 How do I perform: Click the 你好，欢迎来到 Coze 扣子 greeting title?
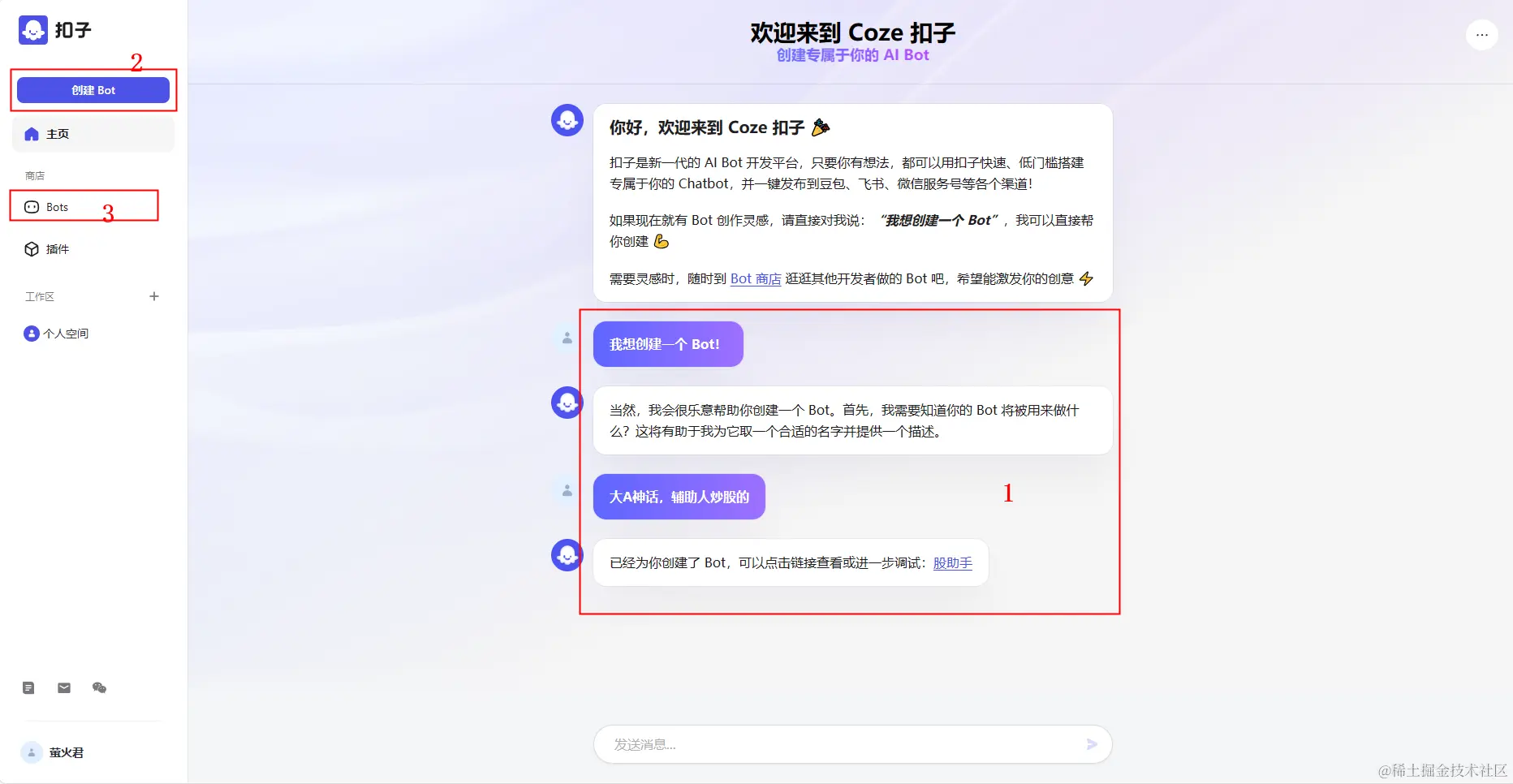pos(719,127)
